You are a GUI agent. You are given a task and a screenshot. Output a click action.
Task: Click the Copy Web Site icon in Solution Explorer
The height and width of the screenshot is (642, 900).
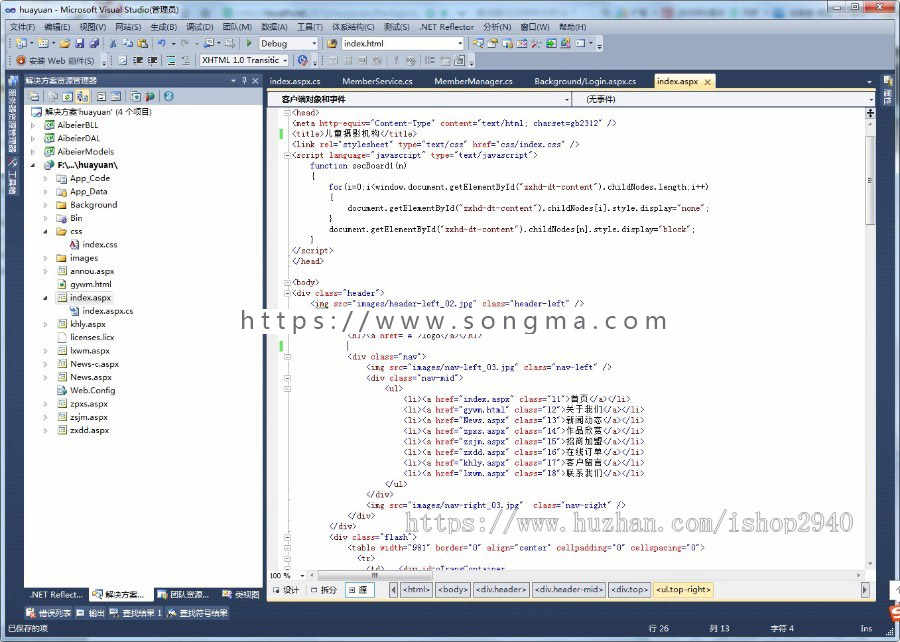pos(135,96)
